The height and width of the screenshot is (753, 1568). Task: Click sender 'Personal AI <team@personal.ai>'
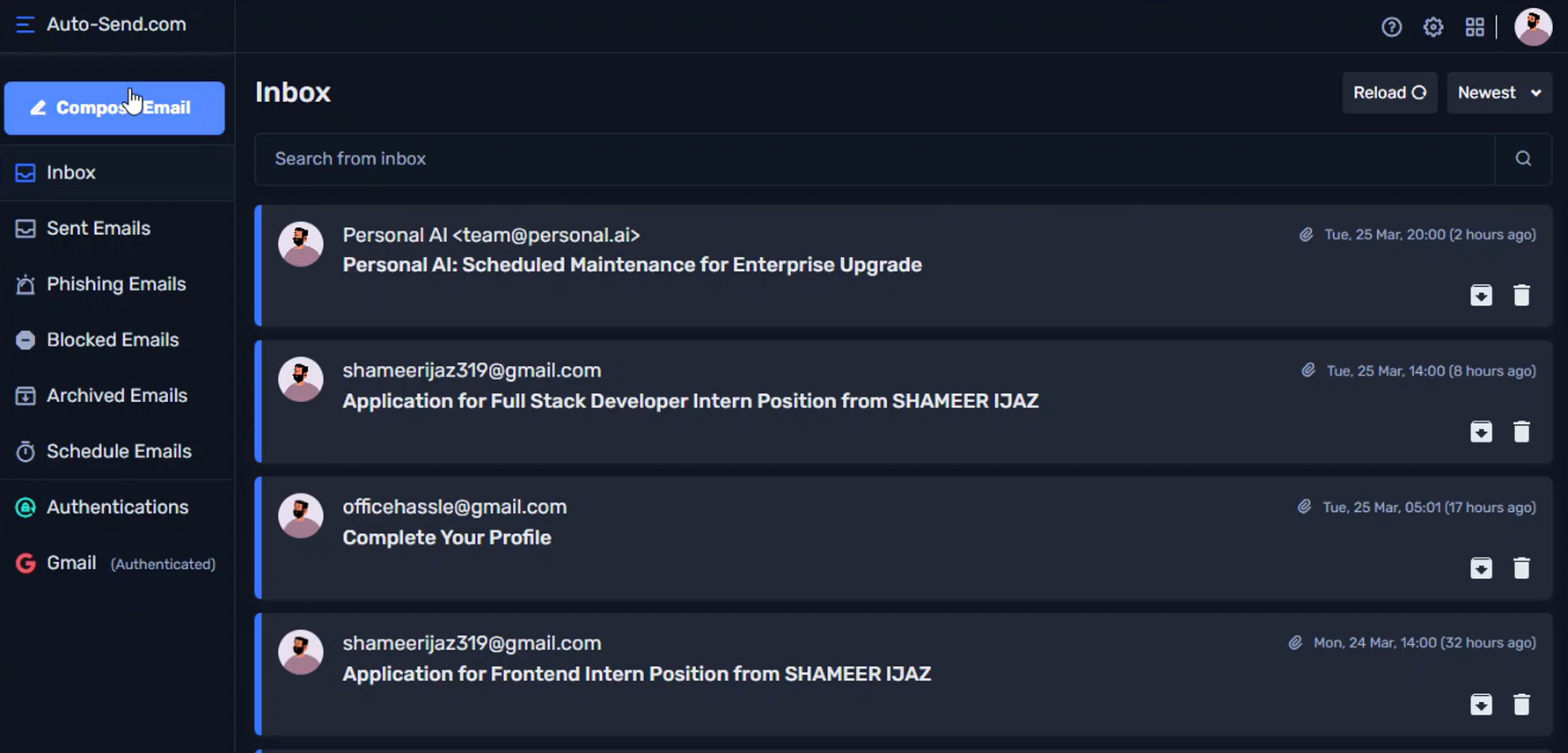coord(491,235)
